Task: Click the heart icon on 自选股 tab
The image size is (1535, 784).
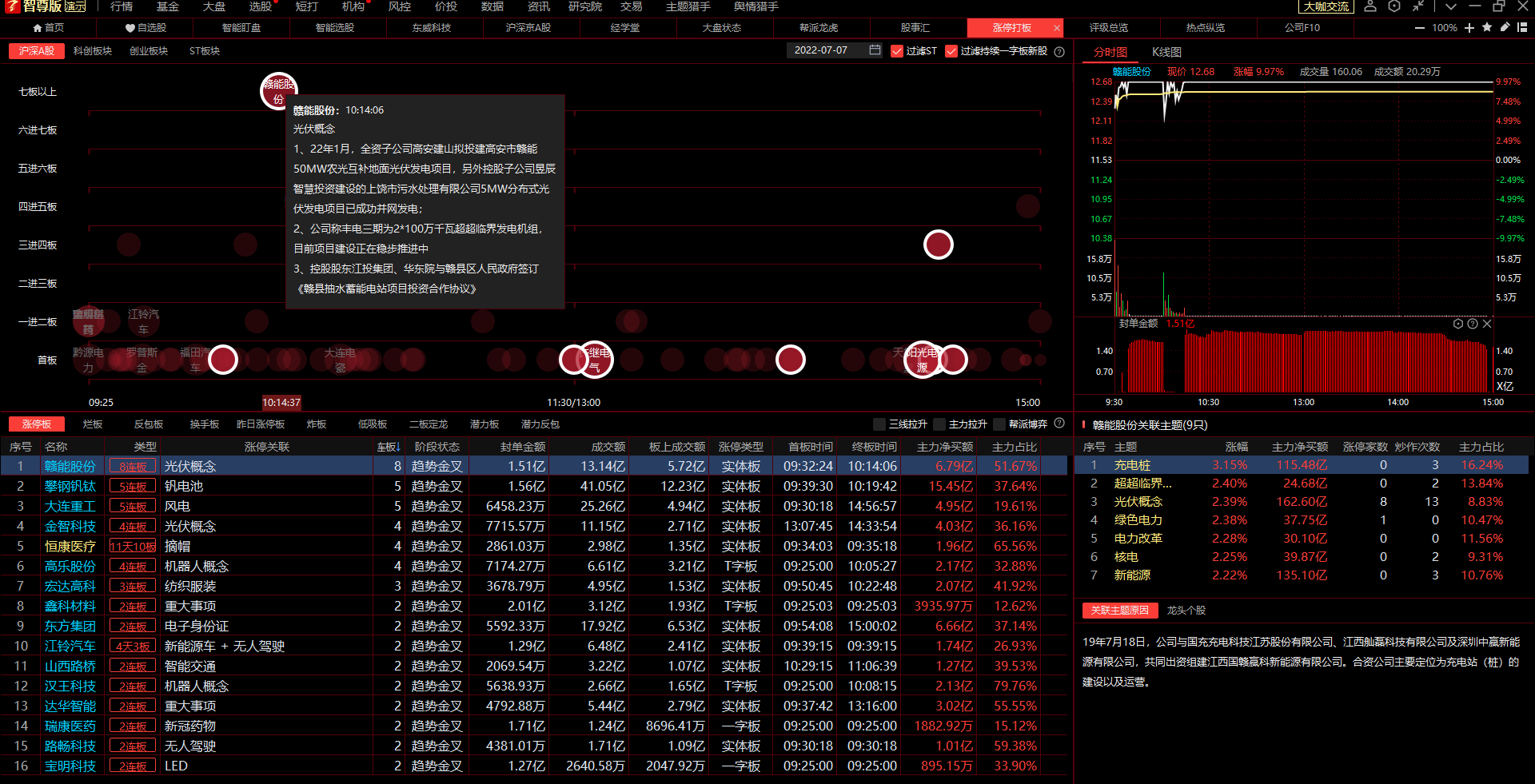Action: pyautogui.click(x=130, y=28)
